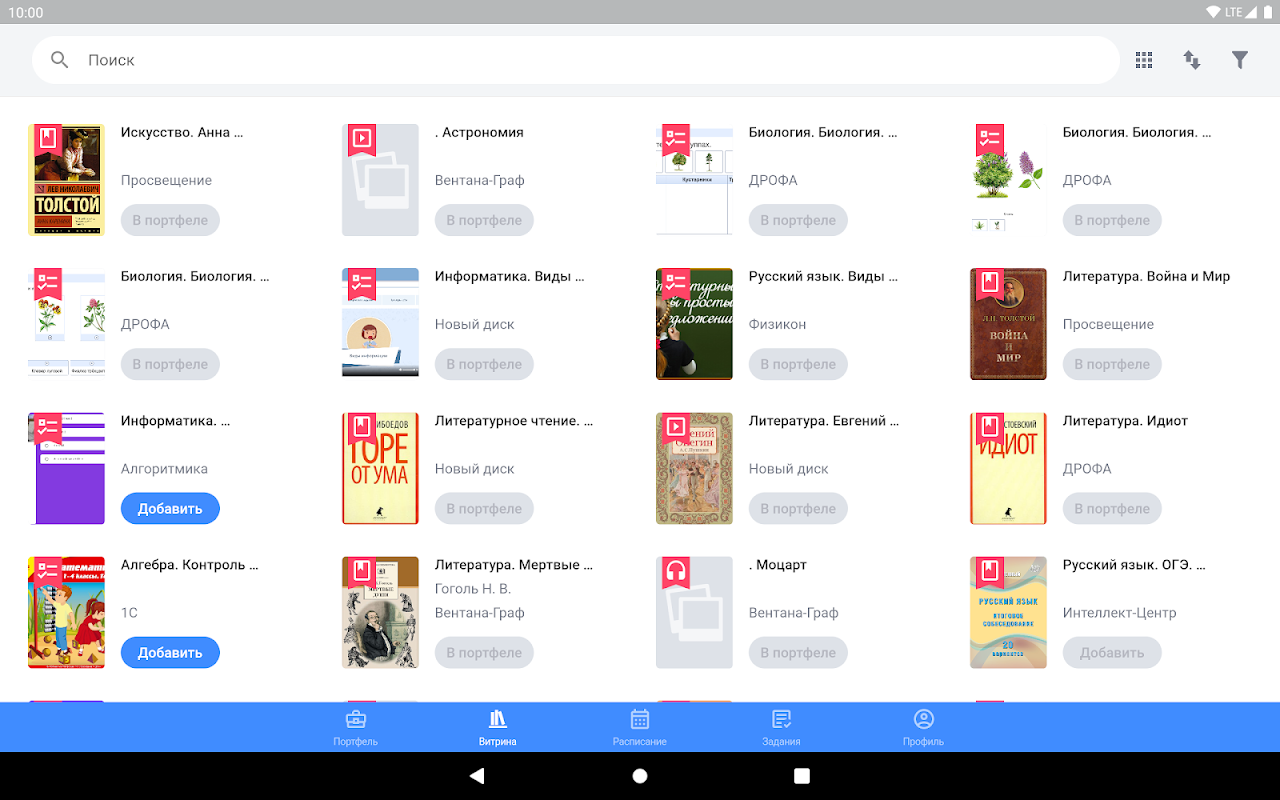Click bookmark badge on Толстой cover
The image size is (1280, 800).
48,140
